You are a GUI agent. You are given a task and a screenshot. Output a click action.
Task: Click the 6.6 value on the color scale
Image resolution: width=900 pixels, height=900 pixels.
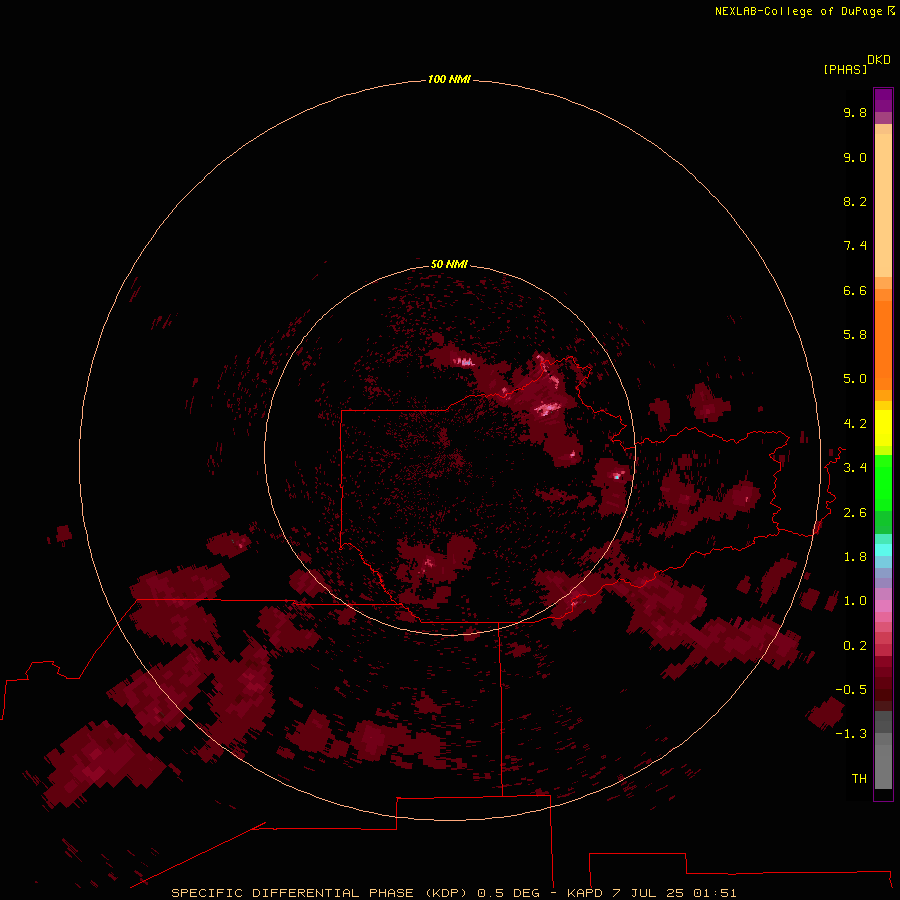855,290
